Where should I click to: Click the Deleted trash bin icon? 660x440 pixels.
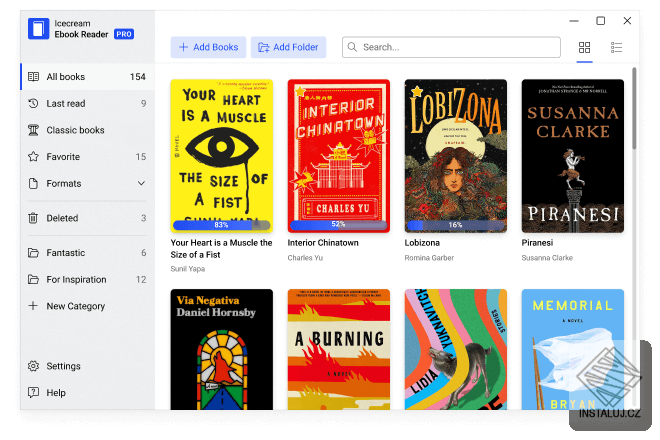[33, 218]
